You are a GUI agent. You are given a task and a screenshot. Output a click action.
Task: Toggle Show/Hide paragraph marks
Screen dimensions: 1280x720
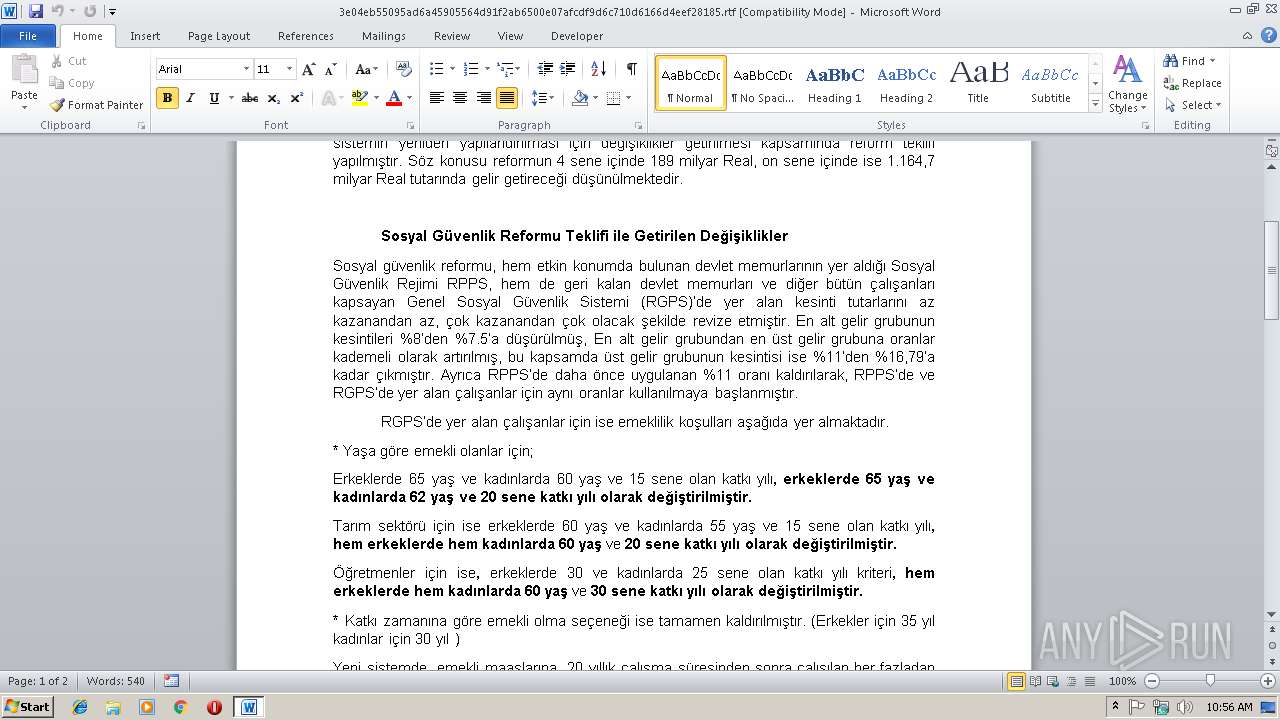click(631, 69)
